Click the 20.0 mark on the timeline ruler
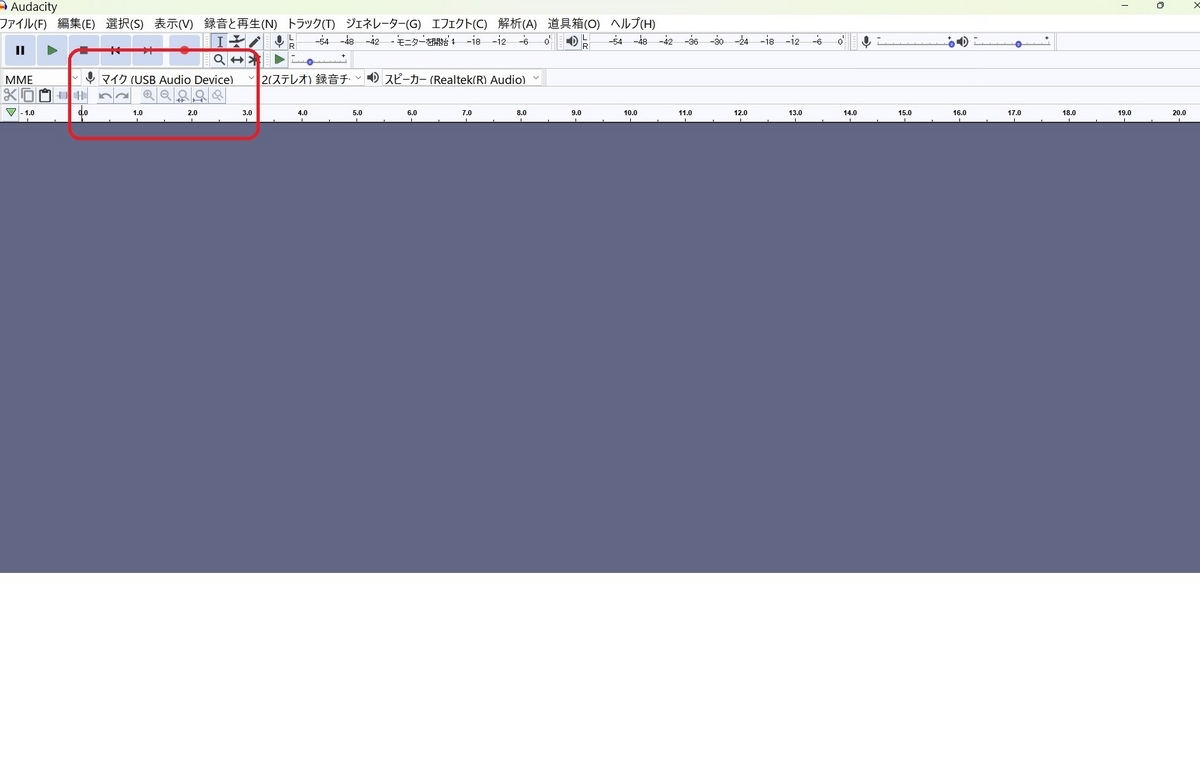The image size is (1200, 776). (x=1179, y=113)
